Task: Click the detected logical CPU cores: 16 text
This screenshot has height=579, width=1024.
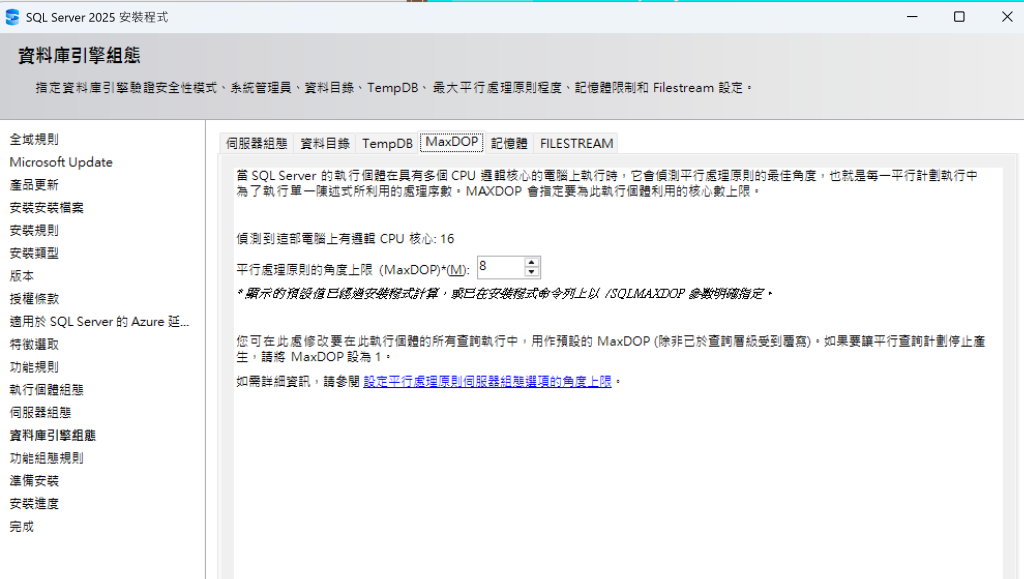Action: click(x=345, y=239)
